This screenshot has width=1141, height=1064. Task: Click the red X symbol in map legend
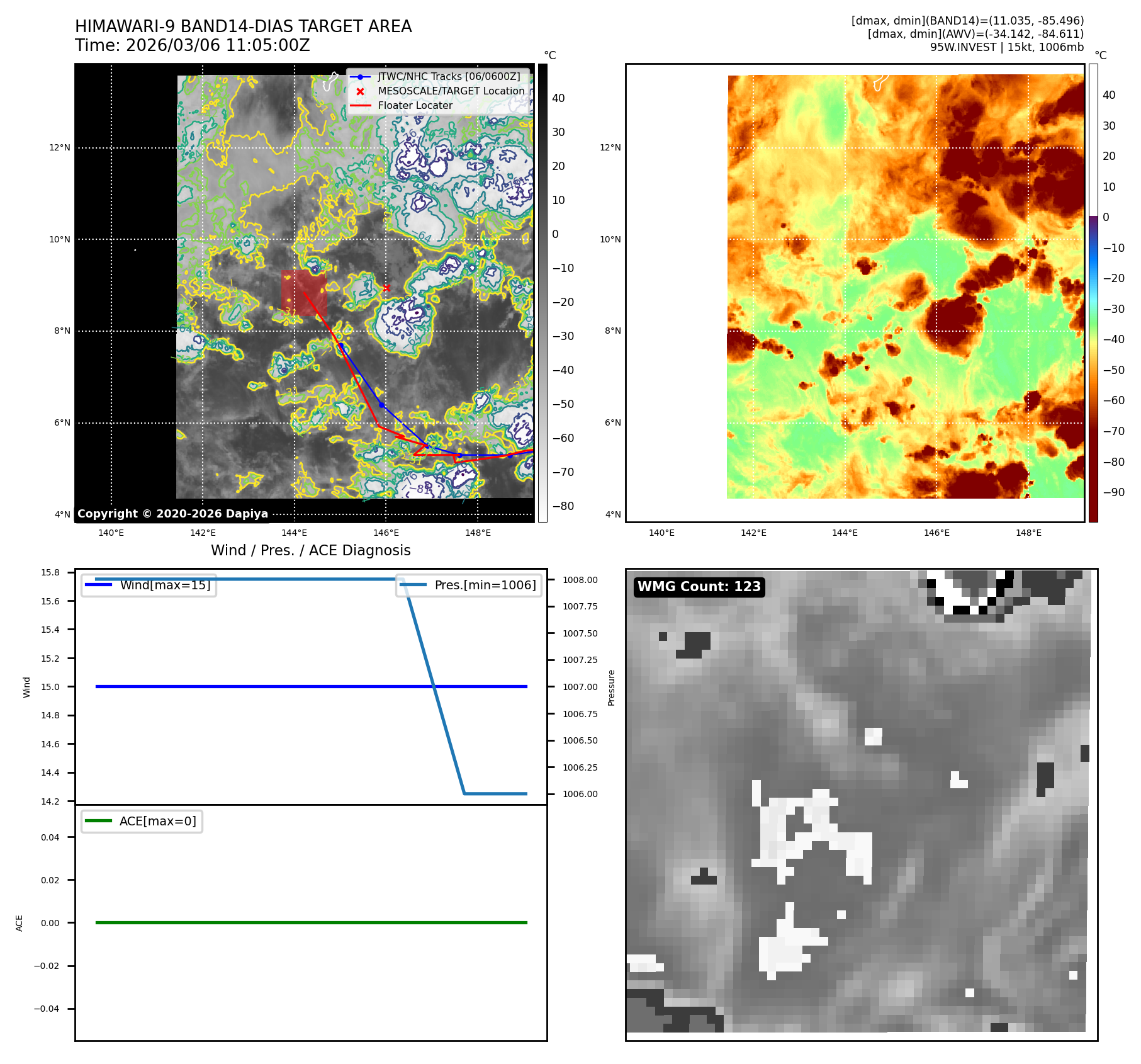tap(360, 91)
